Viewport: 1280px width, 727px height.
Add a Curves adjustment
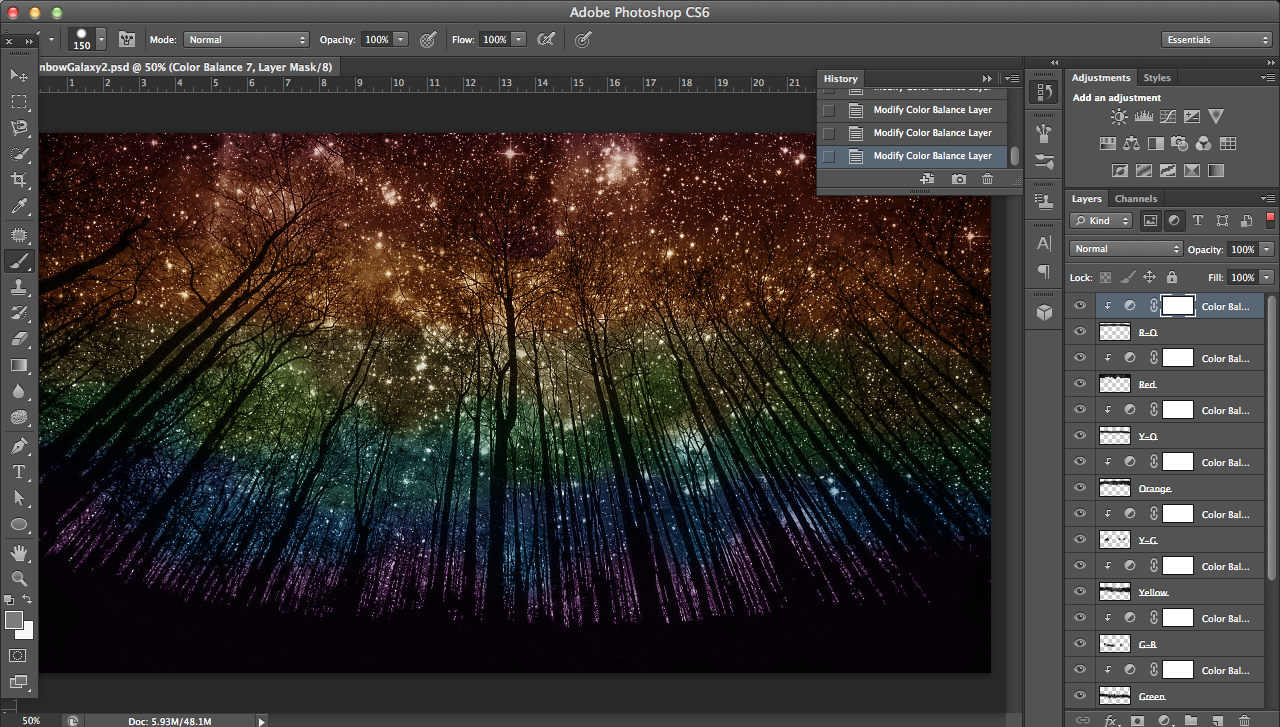tap(1167, 117)
